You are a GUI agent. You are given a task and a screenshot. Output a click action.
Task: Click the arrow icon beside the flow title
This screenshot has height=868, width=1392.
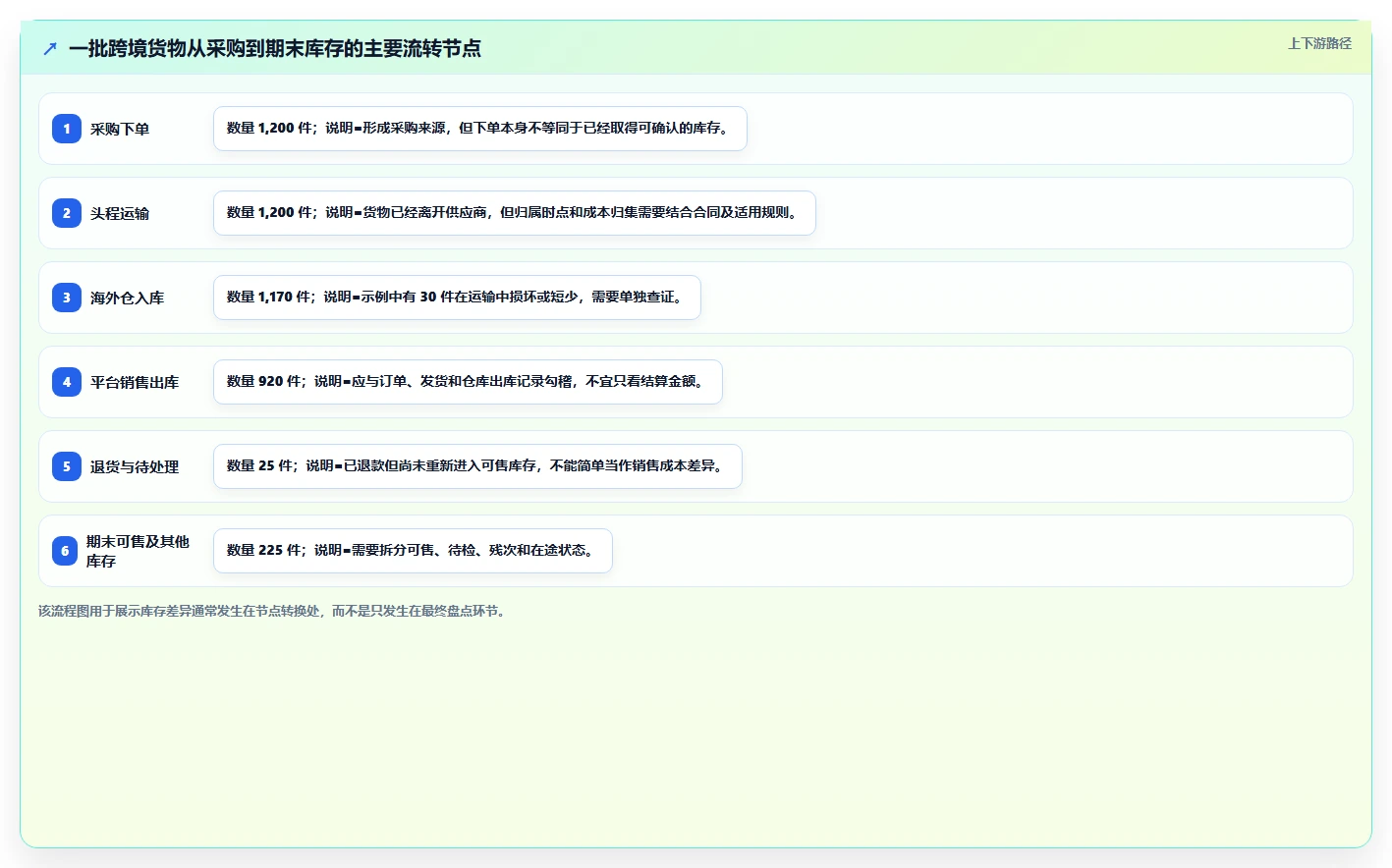50,48
